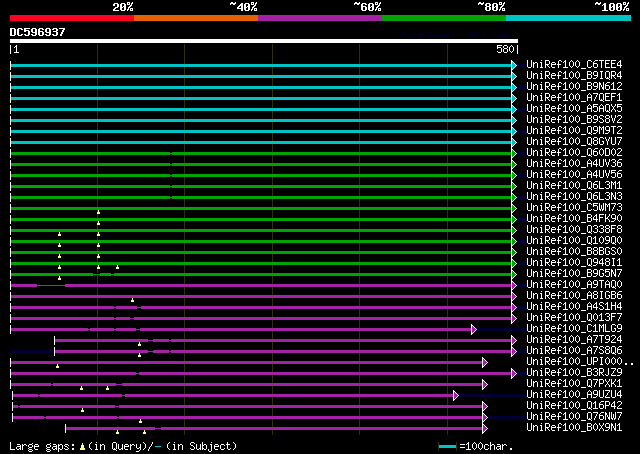This screenshot has width=640, height=454.
Task: Click the UniRef100_A9TAQ0 label
Action: coord(573,285)
